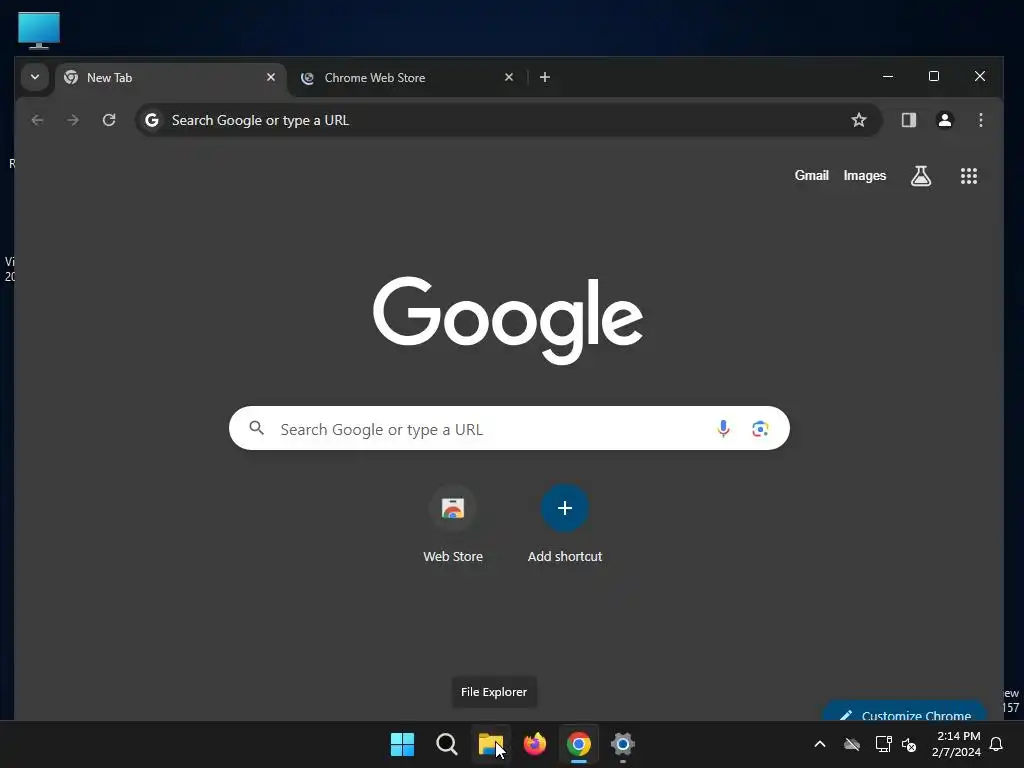
Task: Minimize the Chrome window
Action: pos(888,76)
